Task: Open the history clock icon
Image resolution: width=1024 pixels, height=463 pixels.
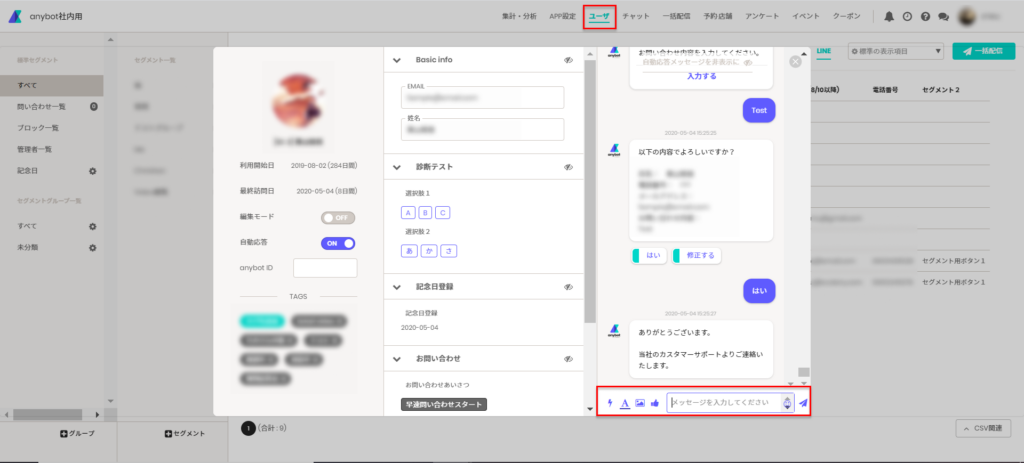Action: [907, 17]
